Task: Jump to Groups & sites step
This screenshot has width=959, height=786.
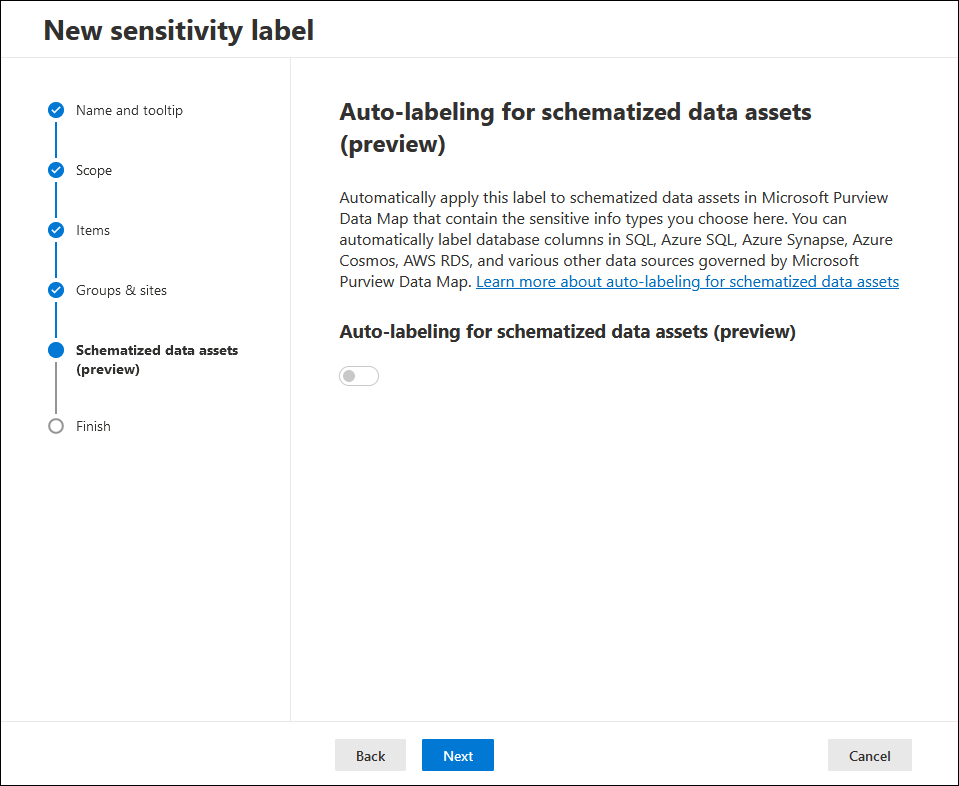Action: tap(121, 290)
